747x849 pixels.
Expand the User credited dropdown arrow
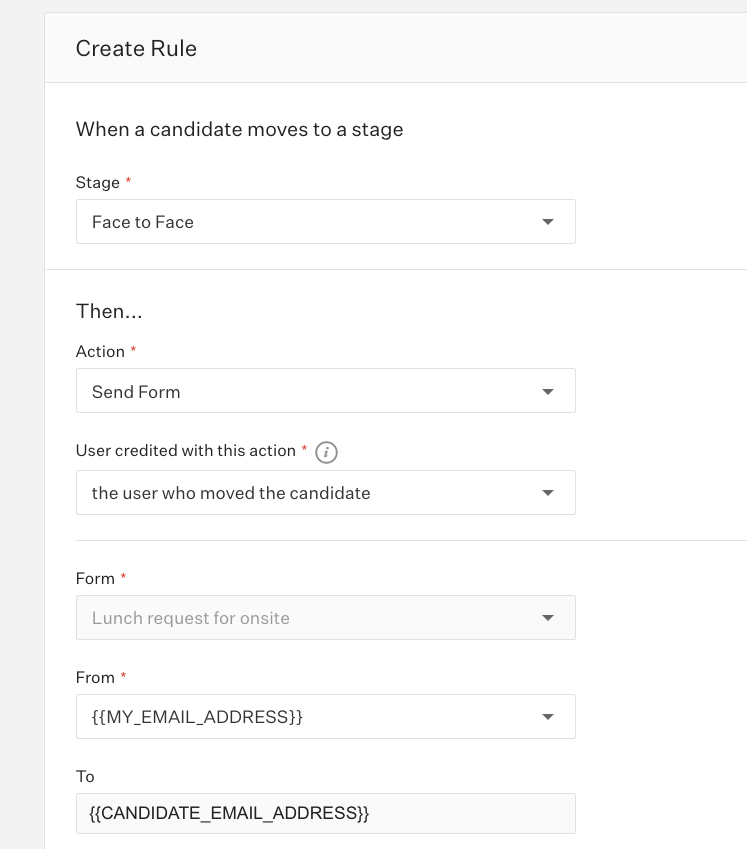[547, 493]
